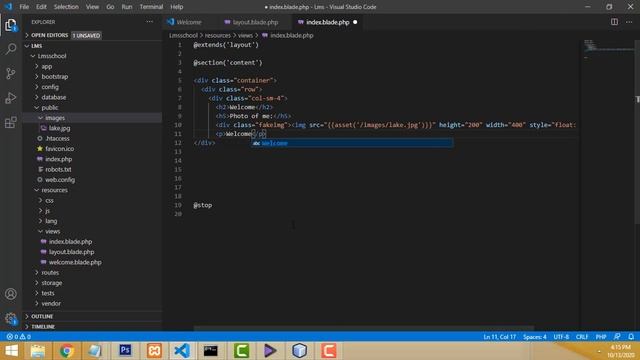Open lake.jpg in the file tree

pos(93,128)
